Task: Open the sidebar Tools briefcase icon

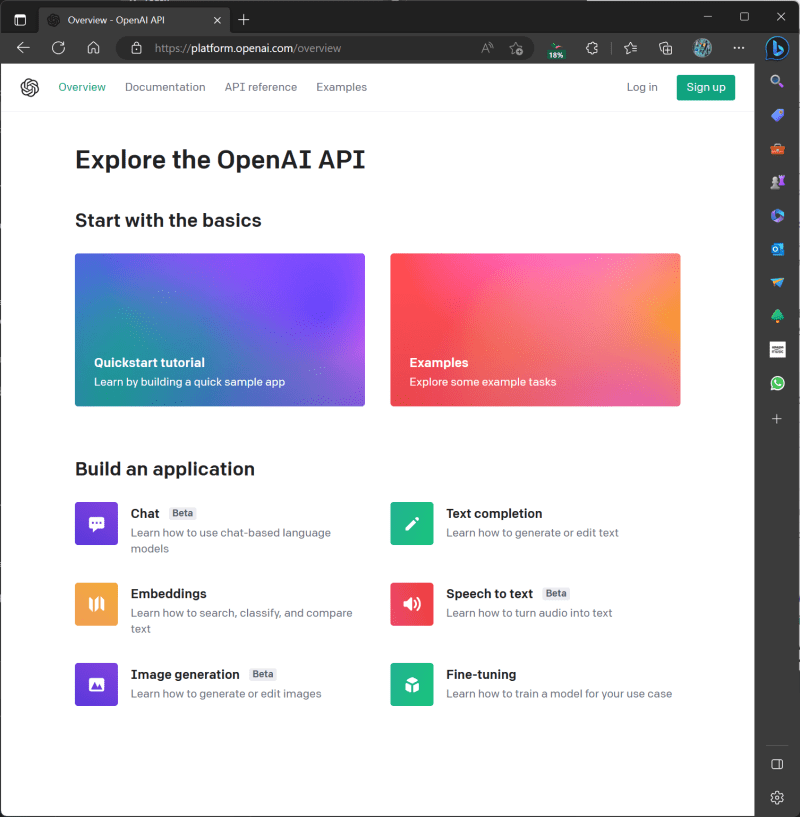Action: pos(777,149)
